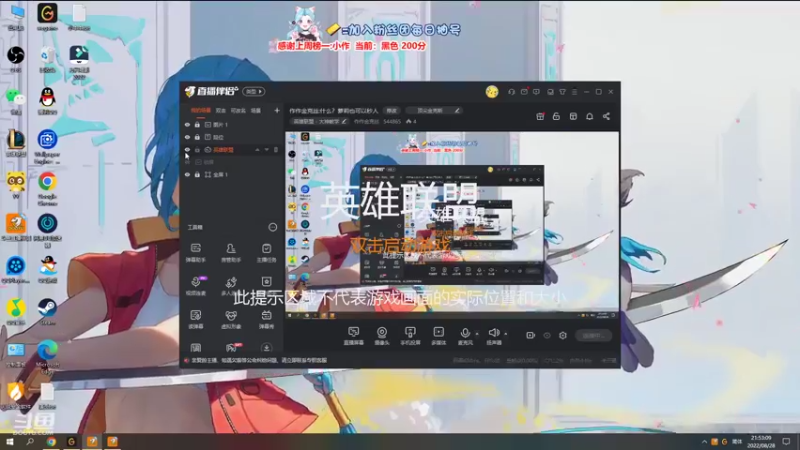This screenshot has height=450, width=800.
Task: Switch to the fourth scene tab
Action: (x=256, y=110)
